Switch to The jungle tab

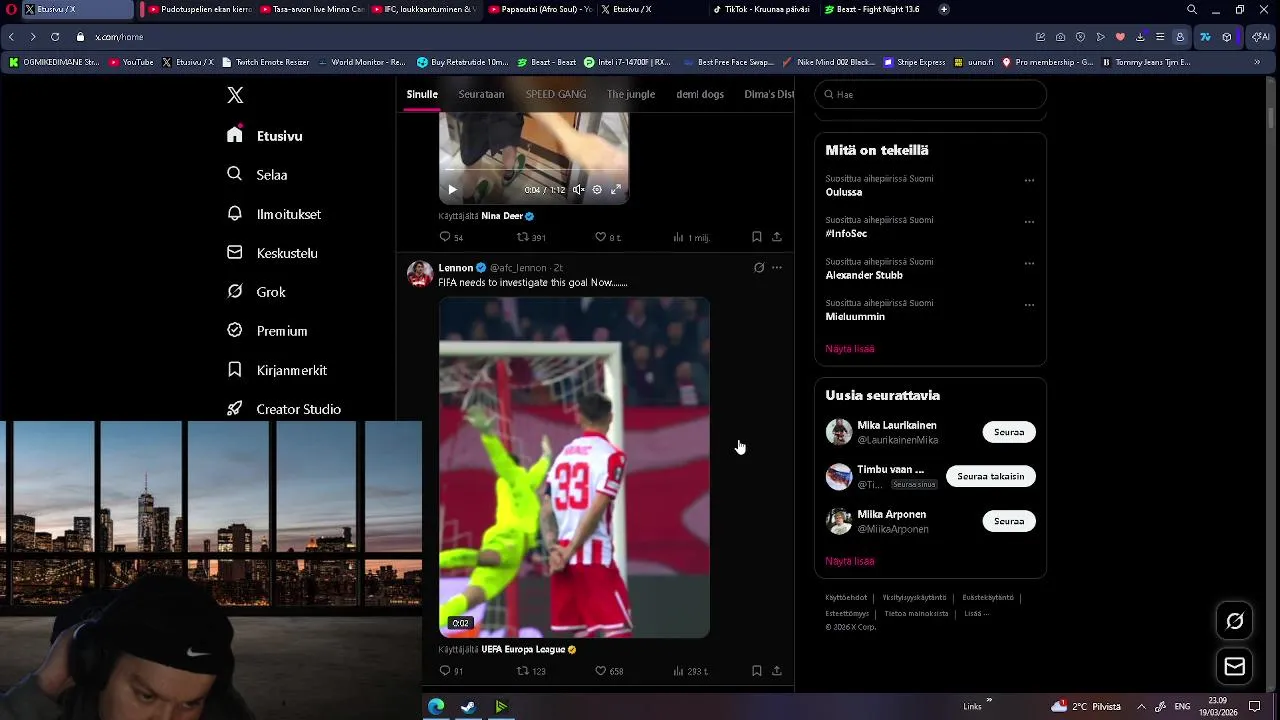[x=631, y=94]
